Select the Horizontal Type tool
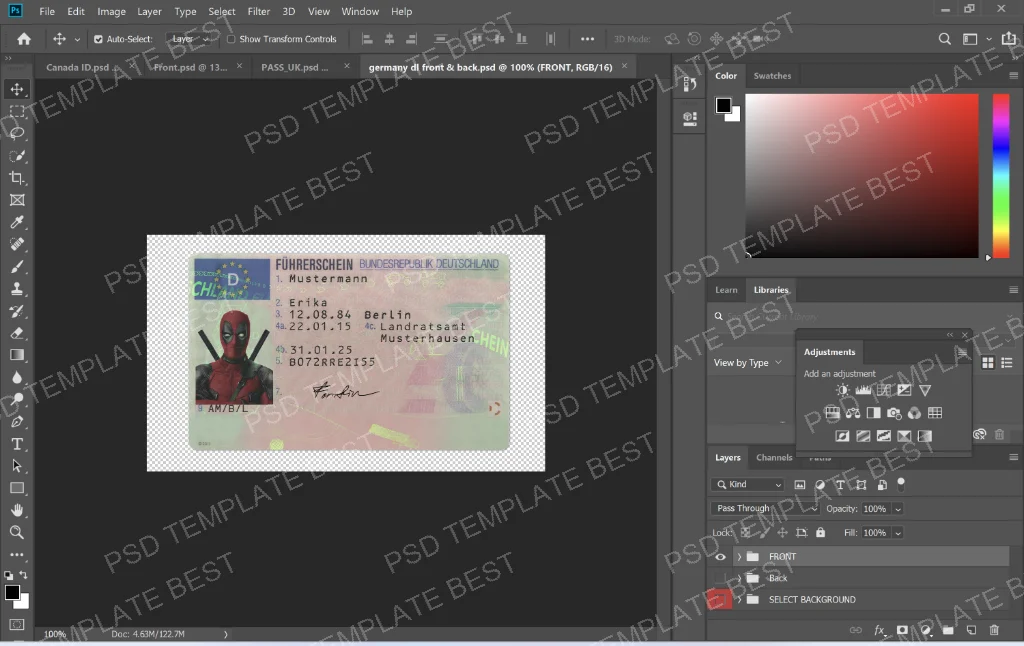This screenshot has width=1024, height=646. pyautogui.click(x=17, y=444)
